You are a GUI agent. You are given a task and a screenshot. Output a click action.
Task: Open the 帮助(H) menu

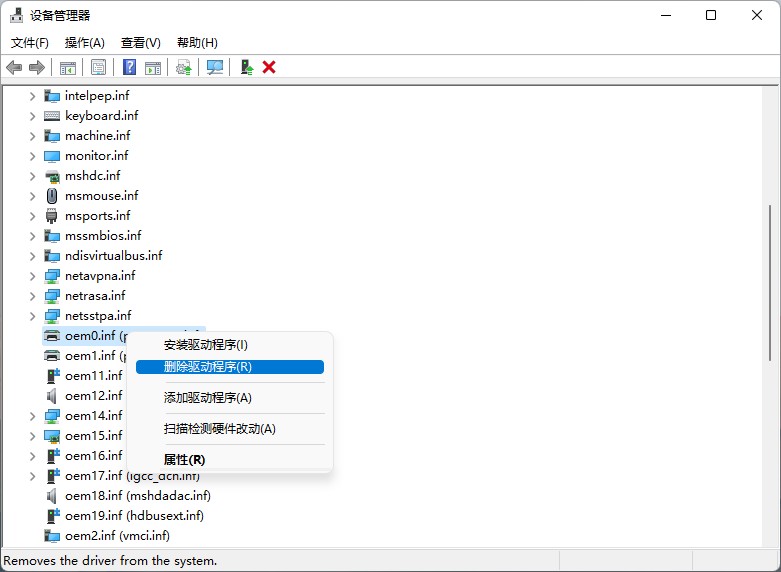click(197, 43)
